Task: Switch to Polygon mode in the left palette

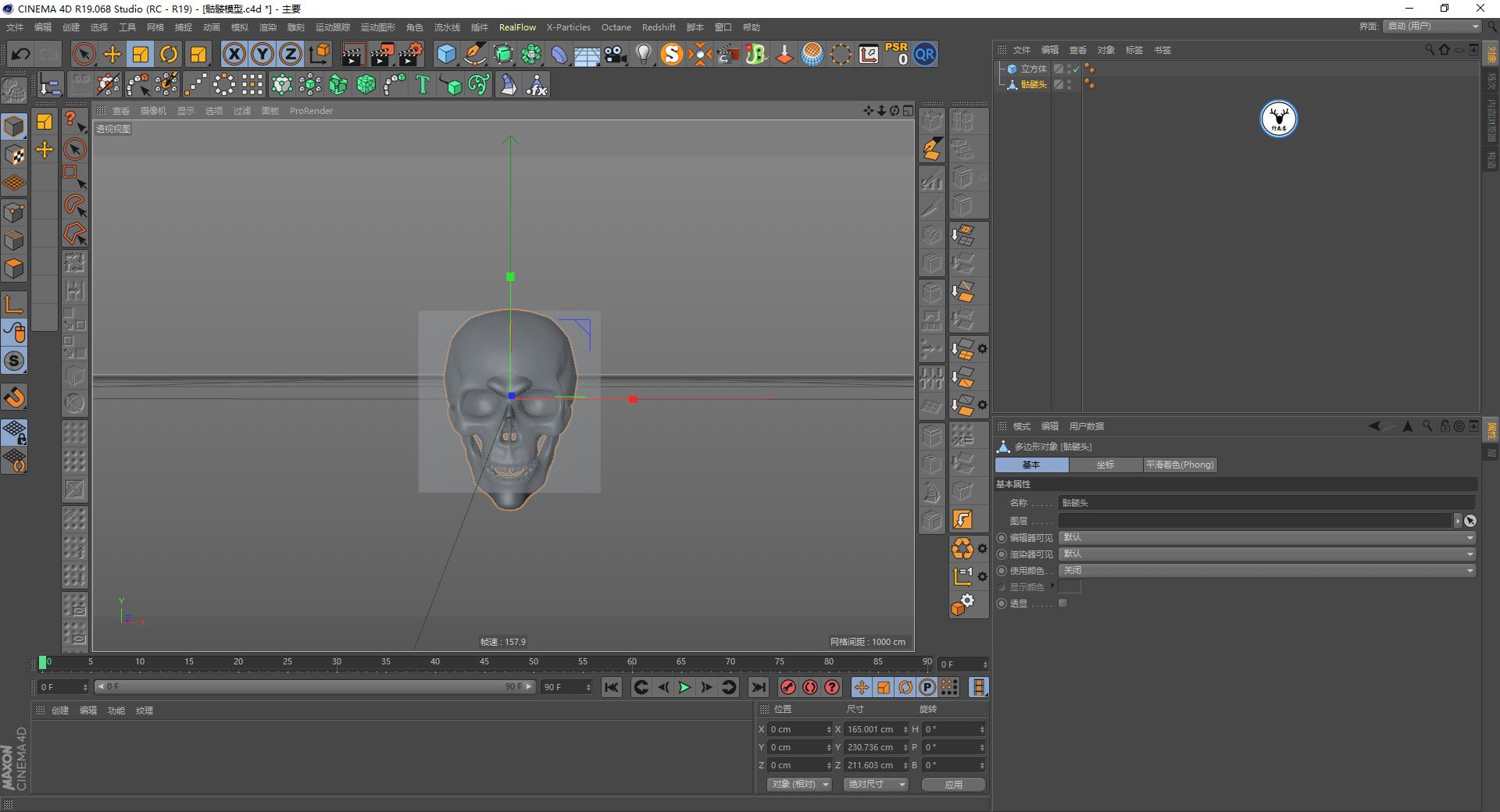Action: click(x=14, y=269)
